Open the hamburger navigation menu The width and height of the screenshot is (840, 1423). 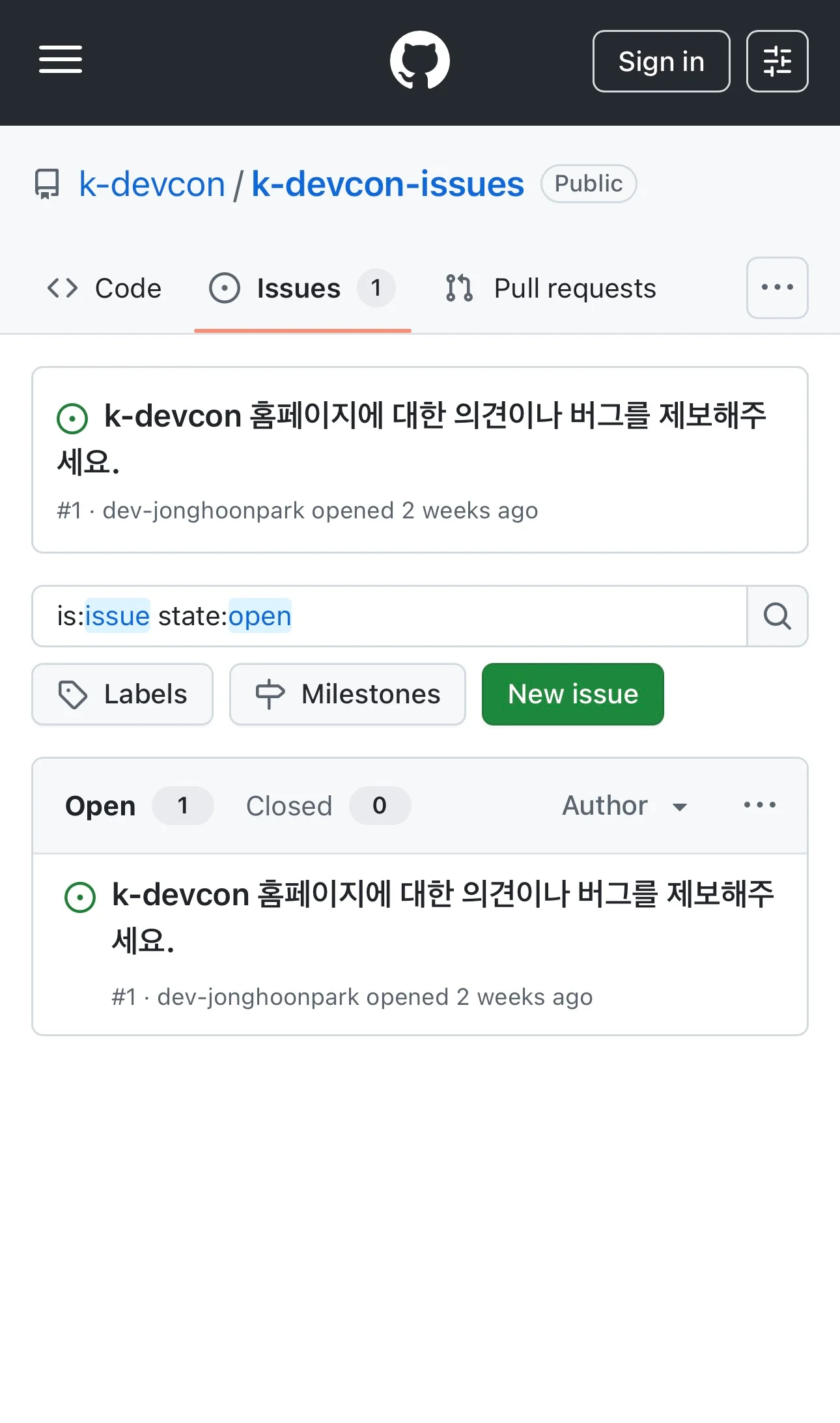point(61,60)
